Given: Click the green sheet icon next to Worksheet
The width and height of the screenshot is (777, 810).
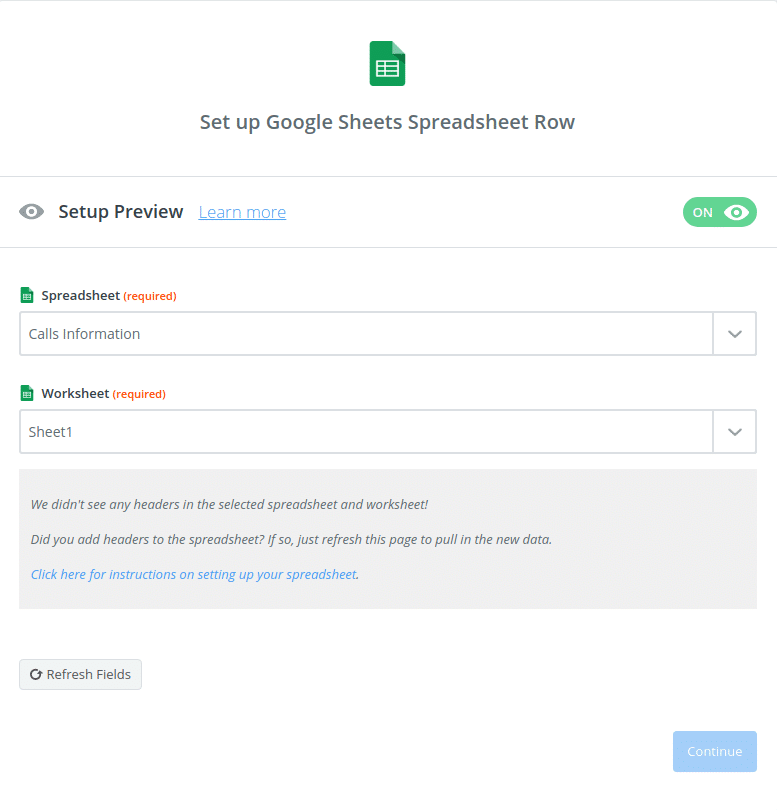Looking at the screenshot, I should tap(26, 393).
